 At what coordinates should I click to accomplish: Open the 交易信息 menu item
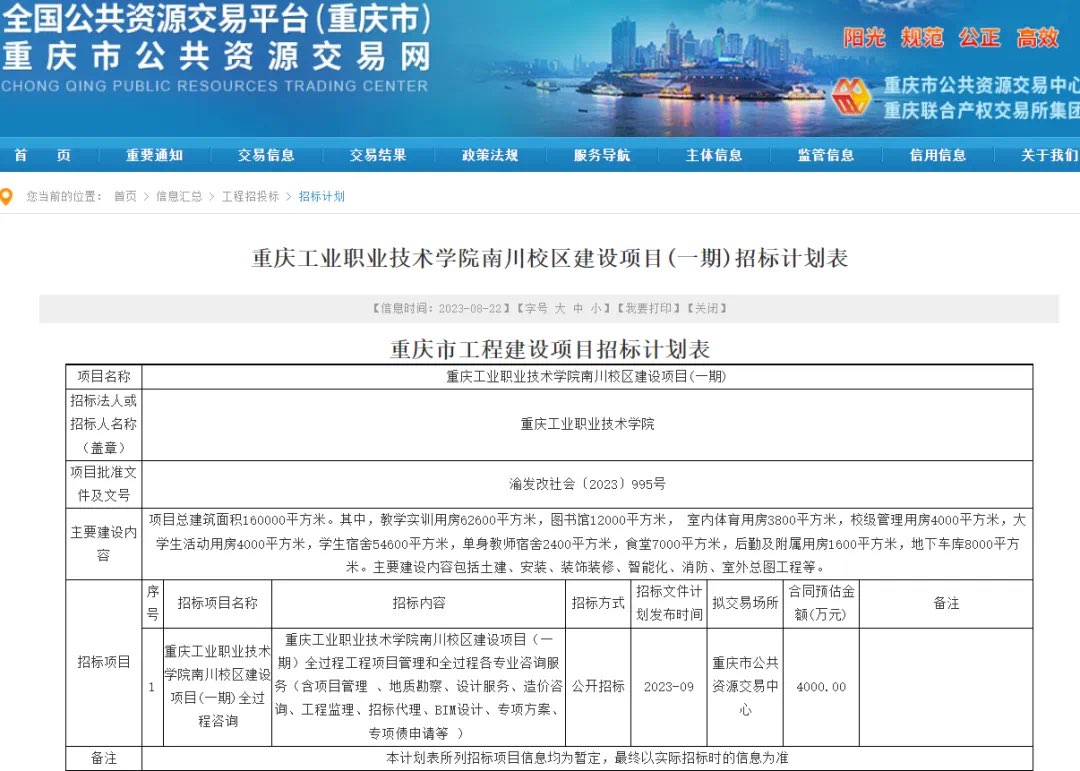point(266,155)
